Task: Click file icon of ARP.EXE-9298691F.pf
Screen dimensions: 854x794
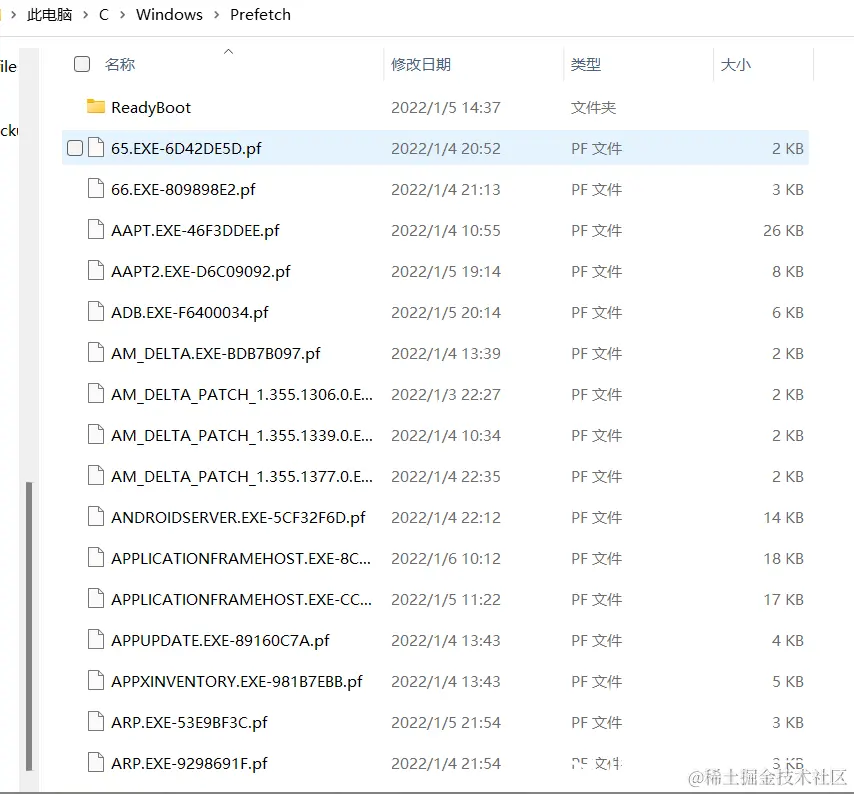Action: click(96, 762)
